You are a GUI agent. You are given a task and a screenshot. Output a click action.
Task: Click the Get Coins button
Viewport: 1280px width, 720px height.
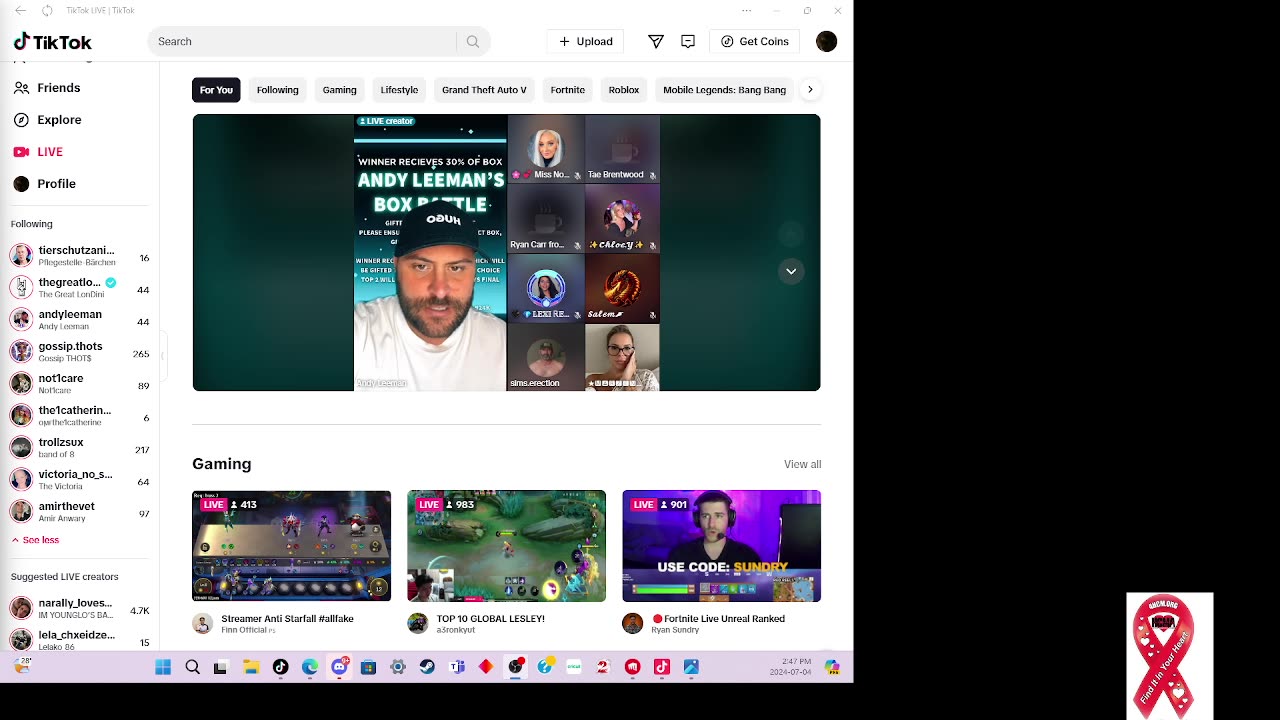755,41
